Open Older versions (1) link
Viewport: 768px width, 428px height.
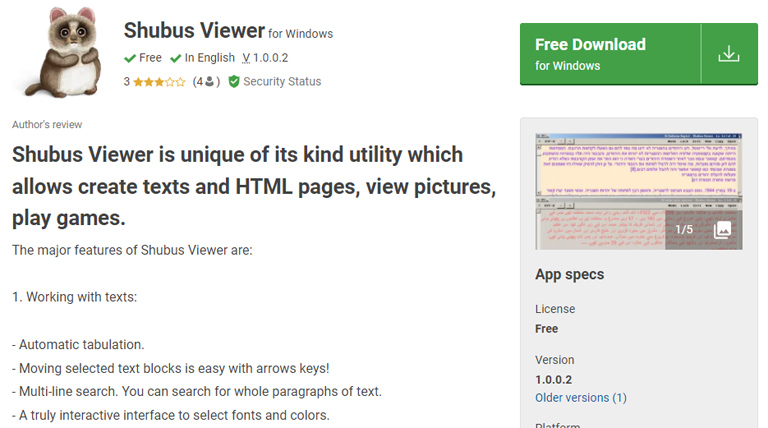(580, 398)
